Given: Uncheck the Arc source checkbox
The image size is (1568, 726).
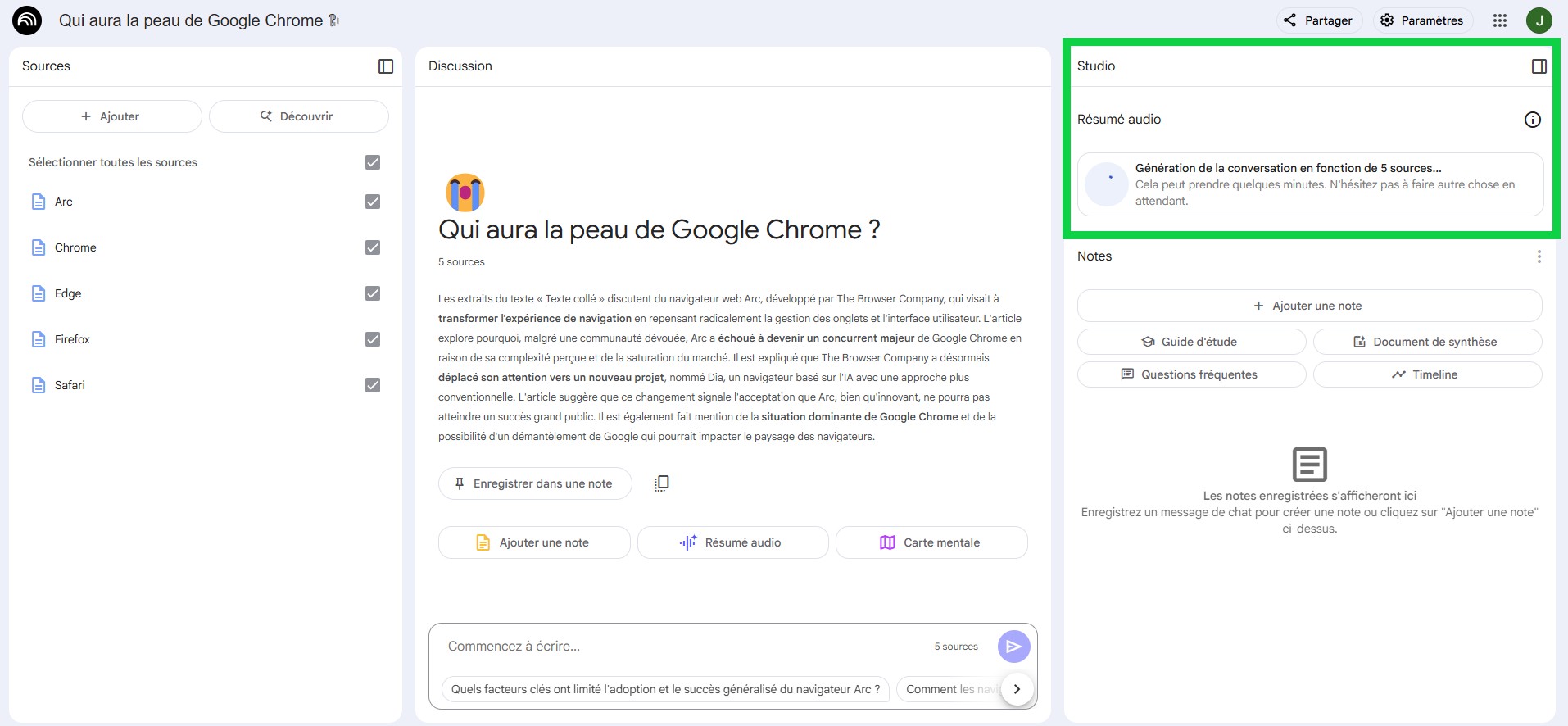Looking at the screenshot, I should pos(373,202).
